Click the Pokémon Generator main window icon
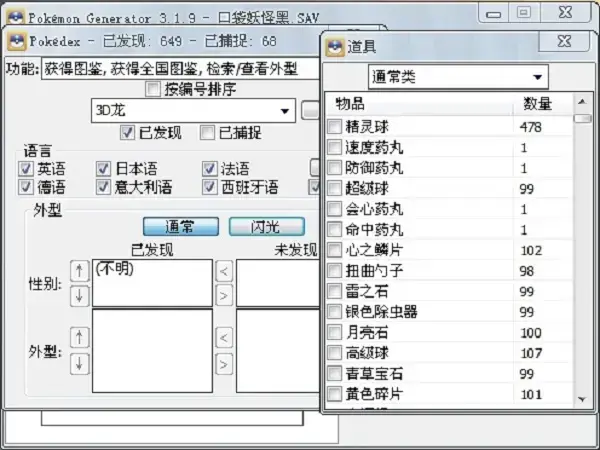600x450 pixels. point(16,17)
